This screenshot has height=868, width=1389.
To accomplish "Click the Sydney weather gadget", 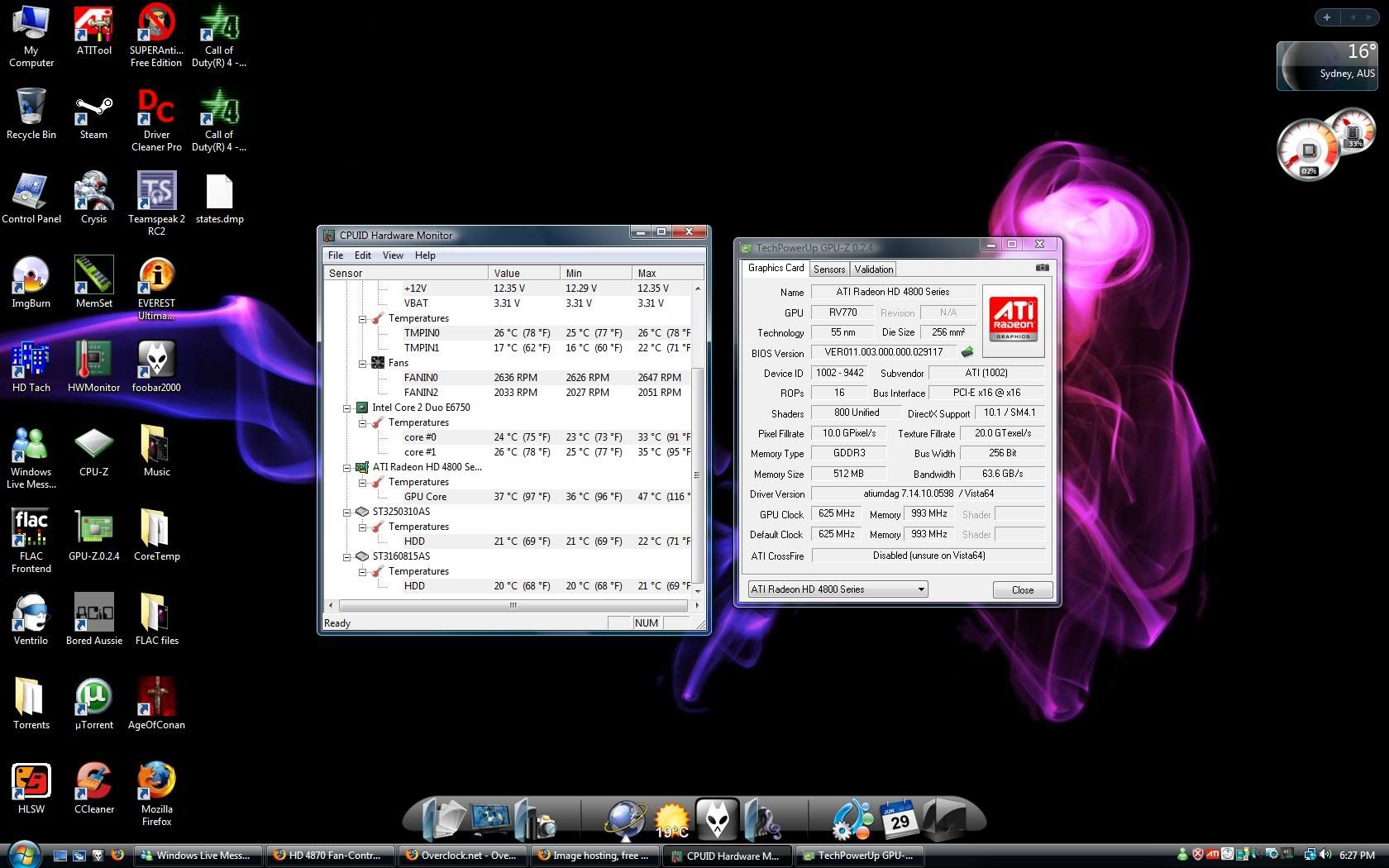I will click(1326, 65).
